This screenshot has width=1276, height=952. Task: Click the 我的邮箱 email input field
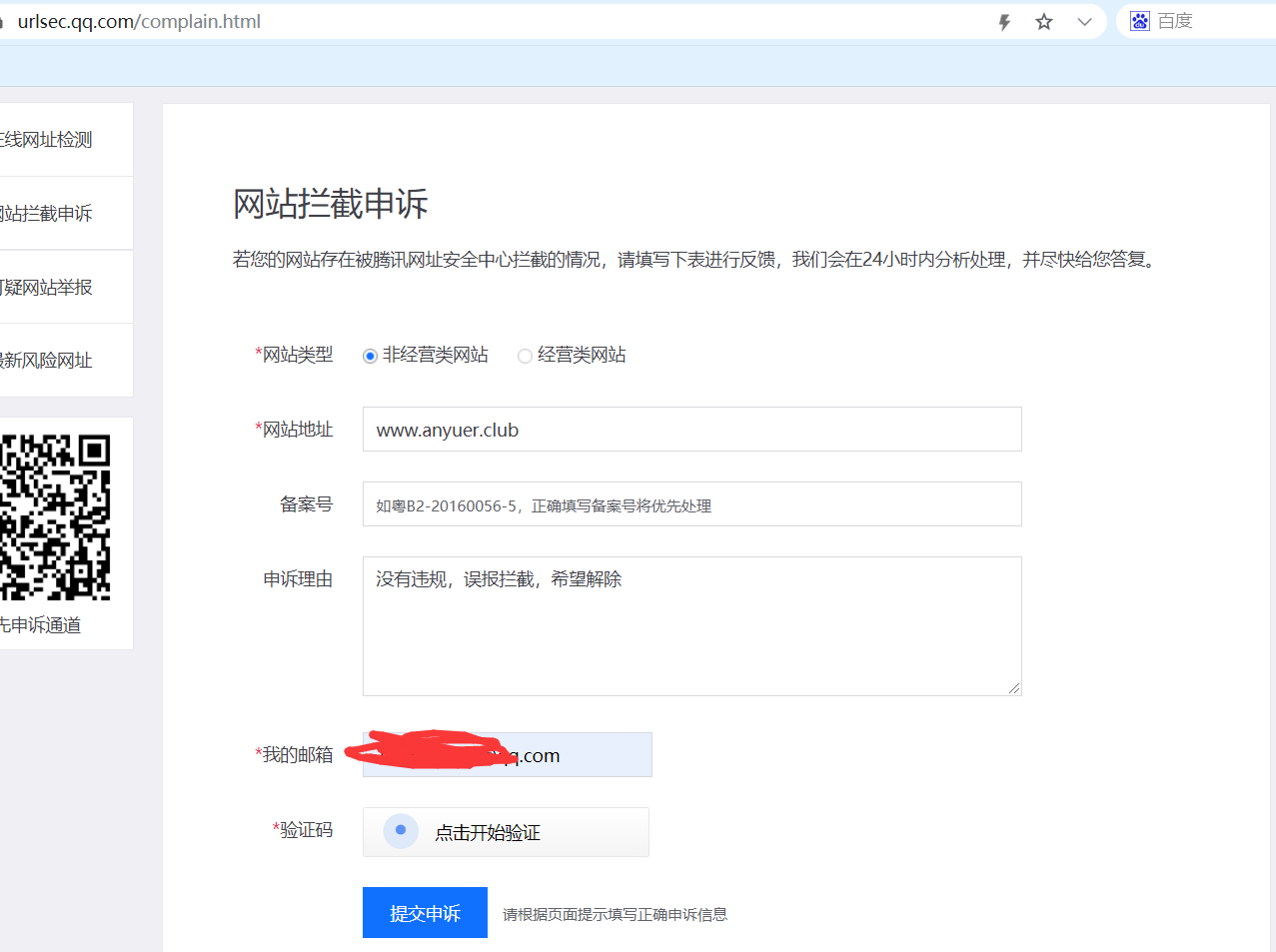point(507,754)
